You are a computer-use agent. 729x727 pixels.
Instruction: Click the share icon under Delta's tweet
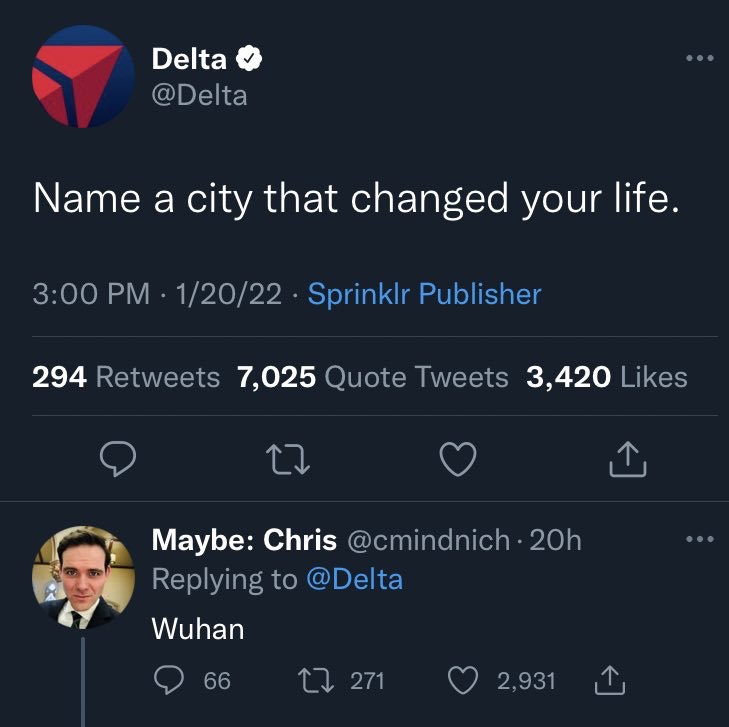(x=628, y=459)
